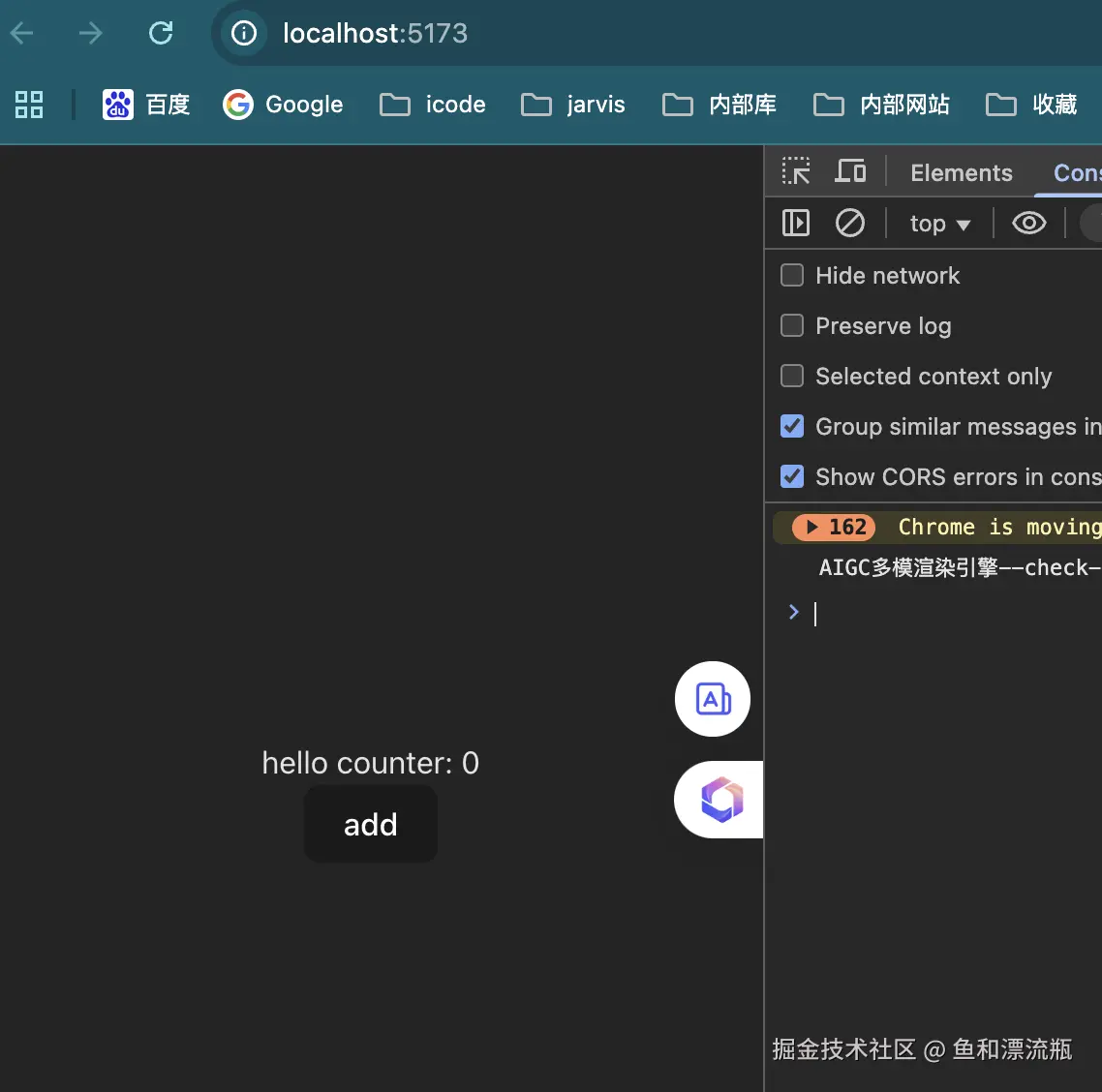Screen dimensions: 1102x1092
Task: Clear the console output
Action: point(850,223)
